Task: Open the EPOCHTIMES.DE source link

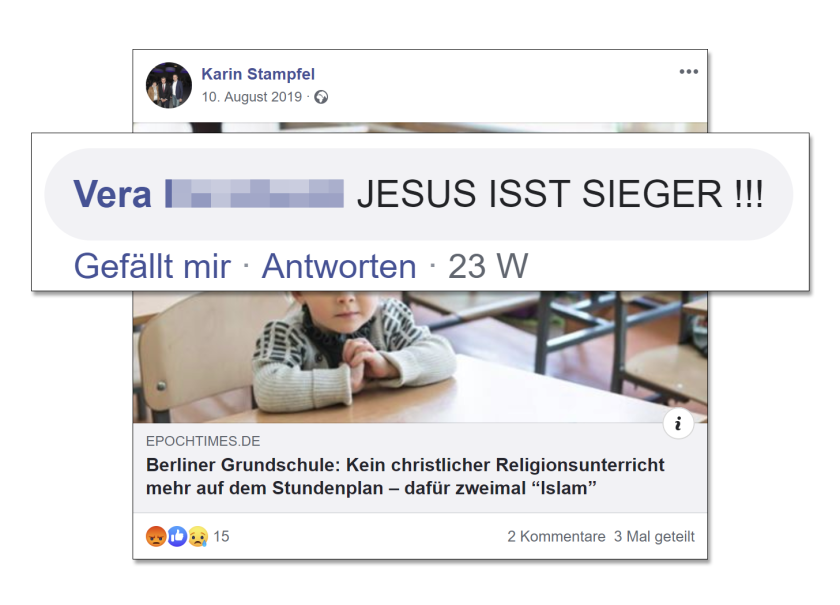Action: (x=203, y=441)
